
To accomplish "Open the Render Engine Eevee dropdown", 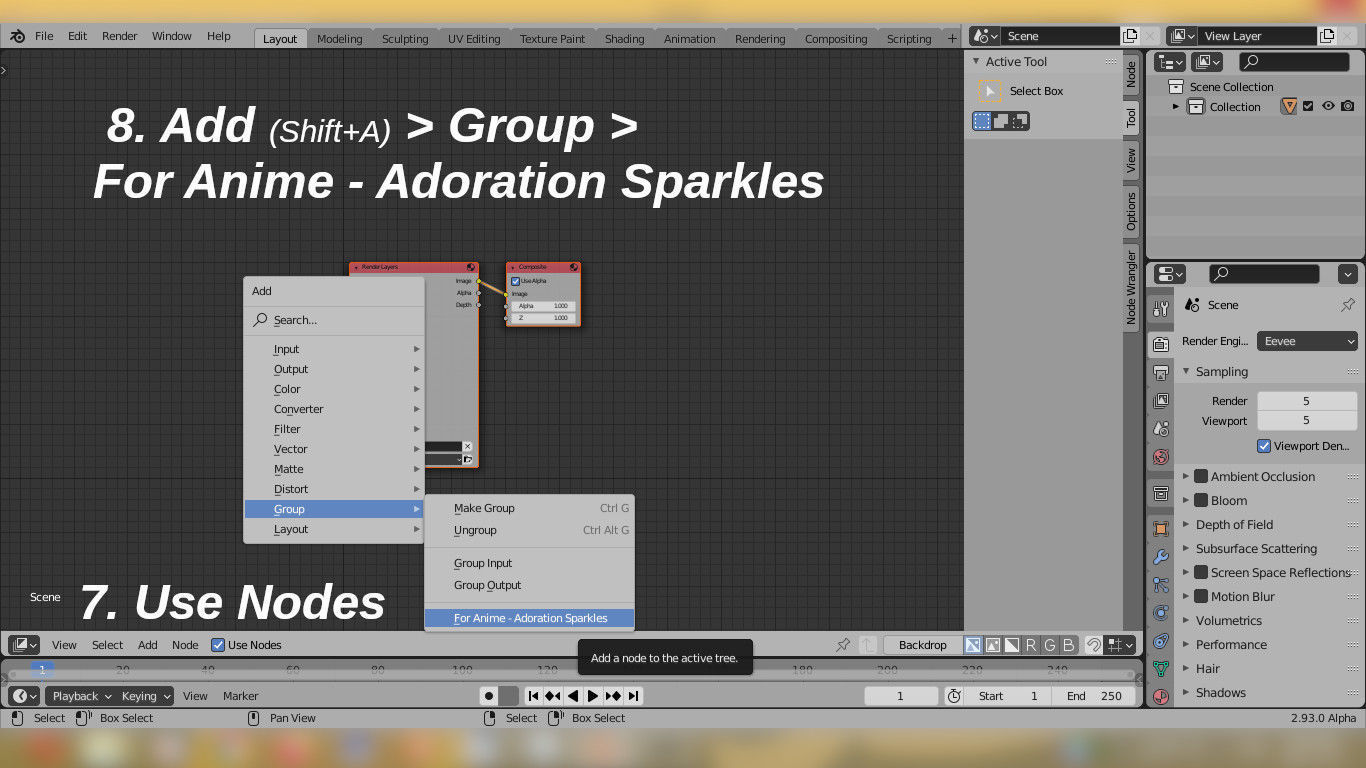I will tap(1307, 341).
